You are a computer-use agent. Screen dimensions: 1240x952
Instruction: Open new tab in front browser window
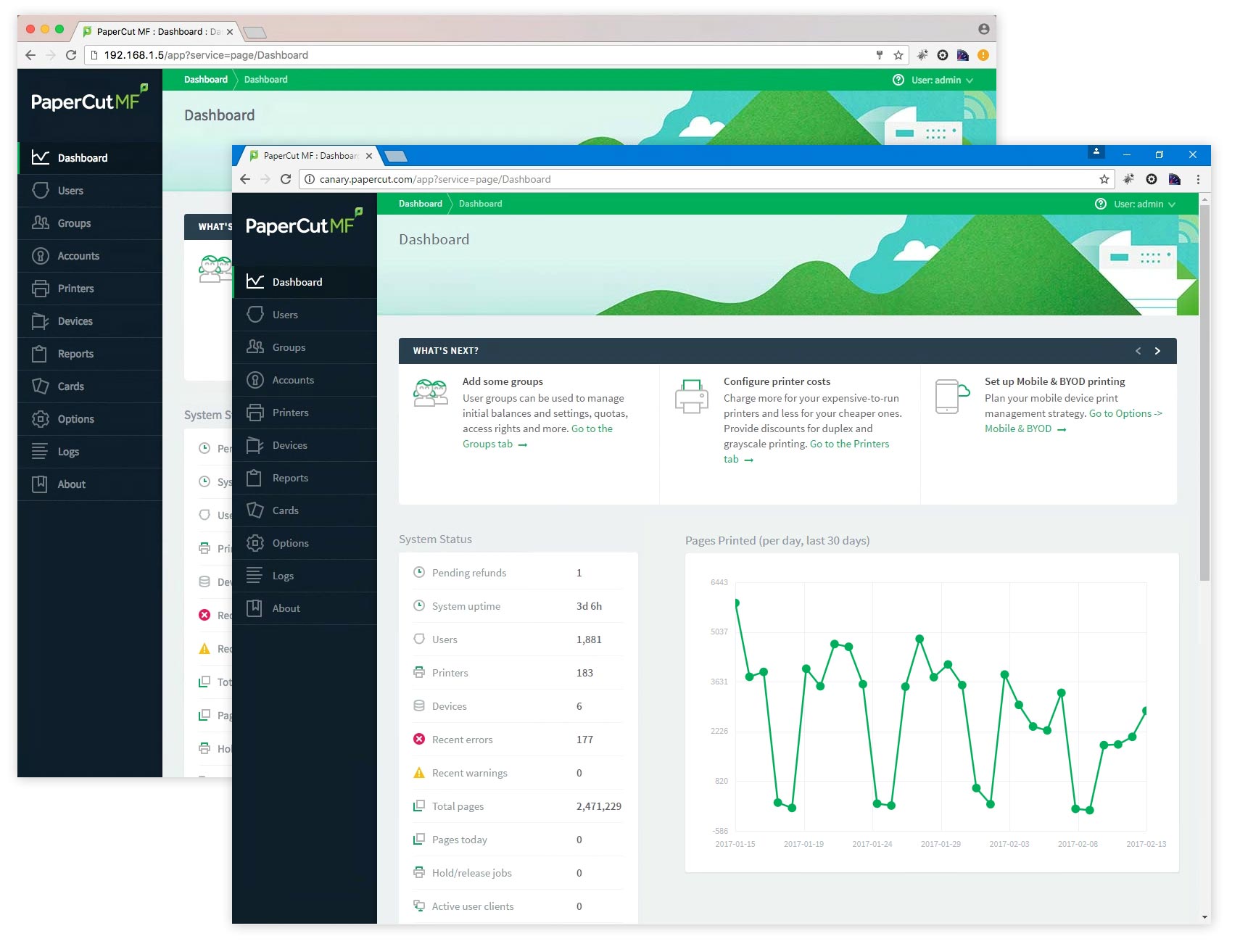[x=395, y=156]
